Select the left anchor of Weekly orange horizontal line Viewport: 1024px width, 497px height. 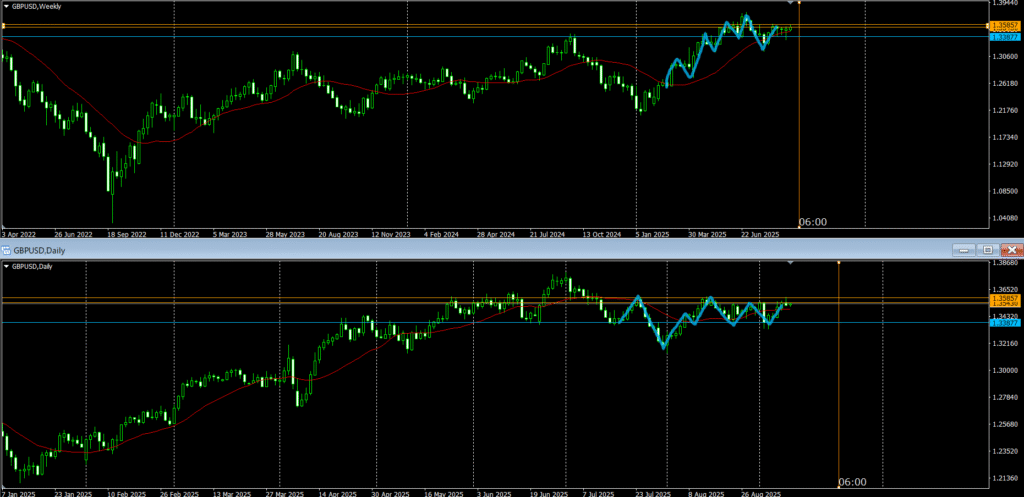click(3, 25)
